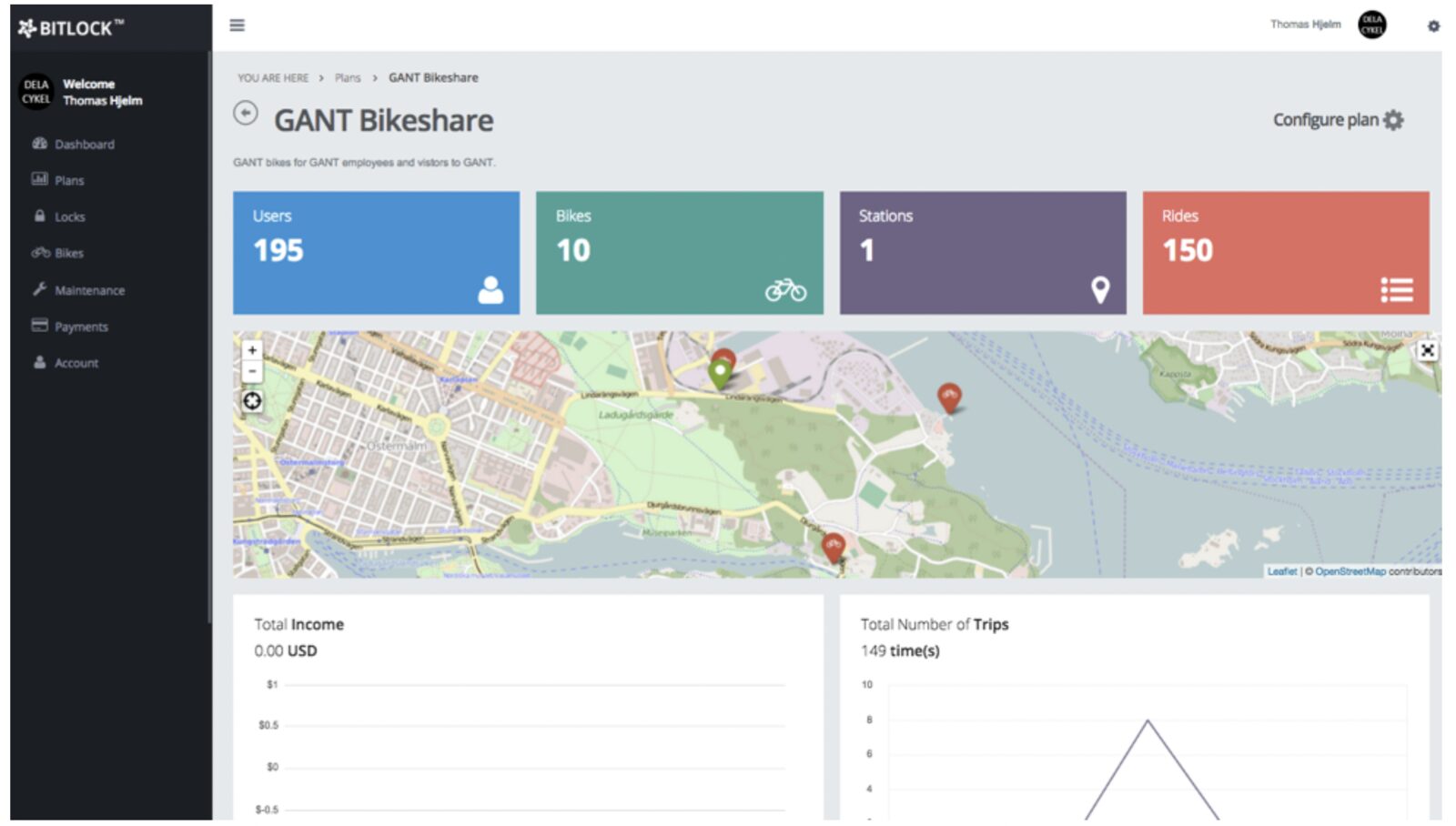Click the Total Number of Trips heading
Screen dimensions: 1456x826
coord(935,625)
